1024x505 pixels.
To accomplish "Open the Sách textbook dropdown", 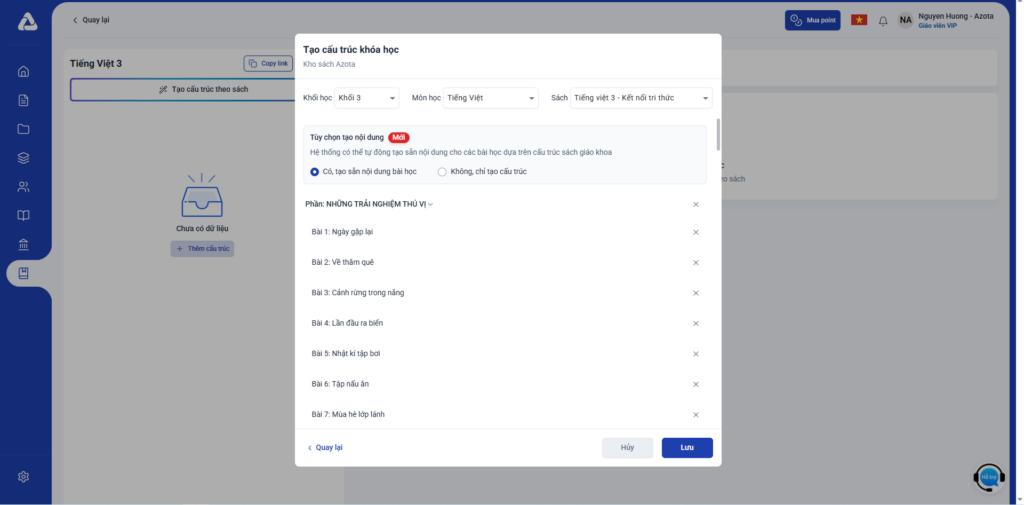I will pyautogui.click(x=641, y=98).
